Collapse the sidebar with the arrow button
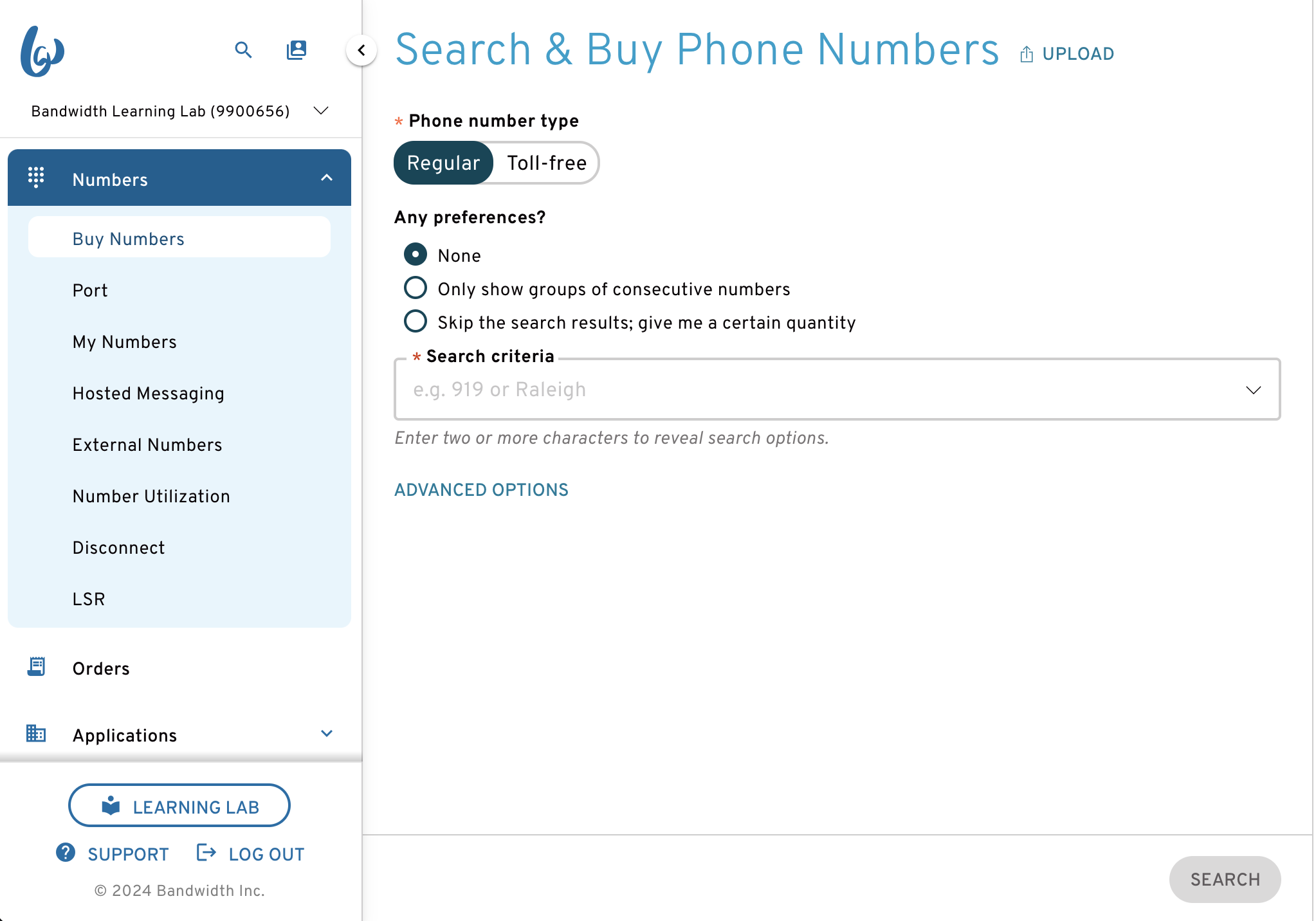 (361, 50)
